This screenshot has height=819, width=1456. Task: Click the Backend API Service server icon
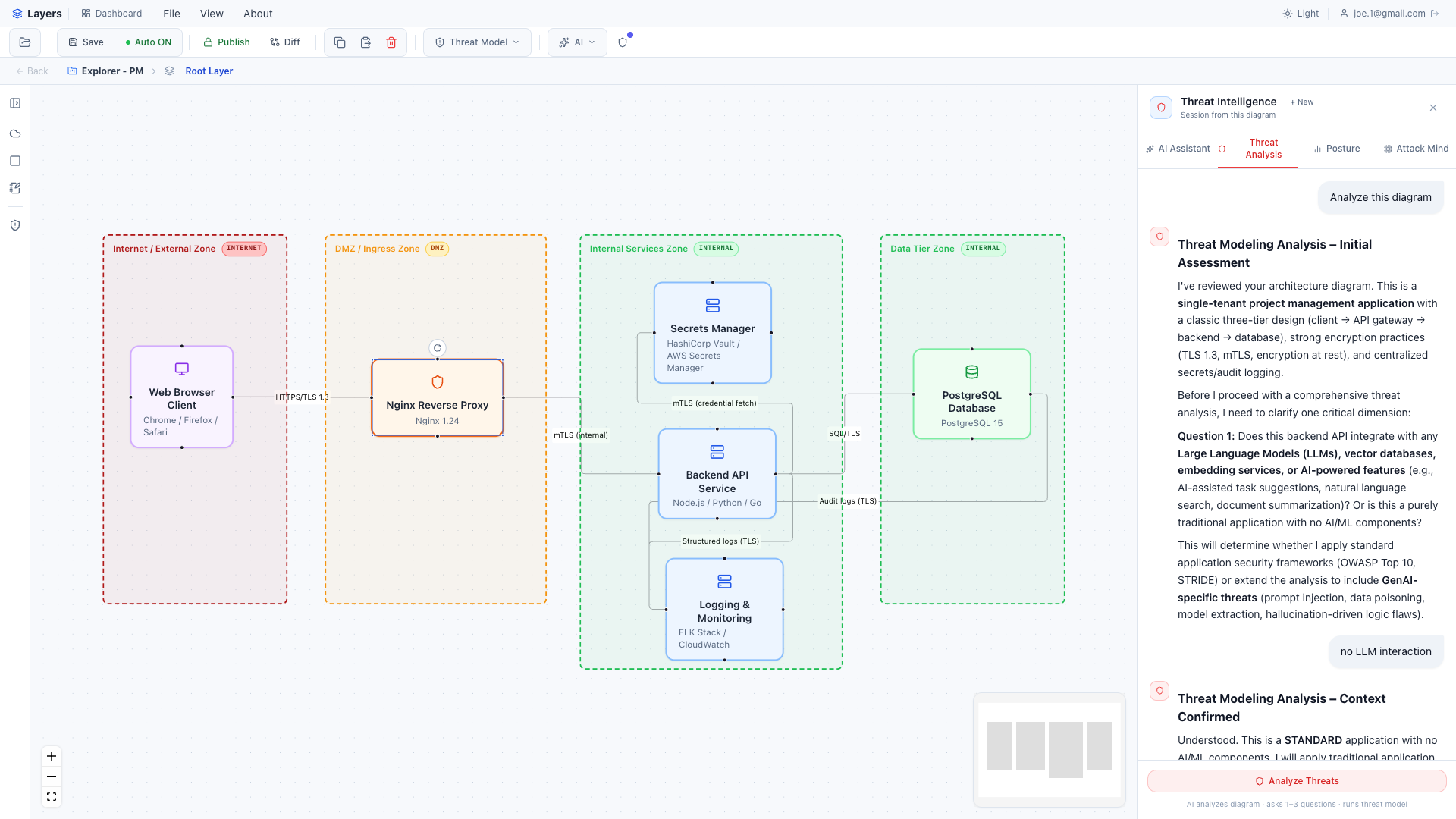[717, 452]
